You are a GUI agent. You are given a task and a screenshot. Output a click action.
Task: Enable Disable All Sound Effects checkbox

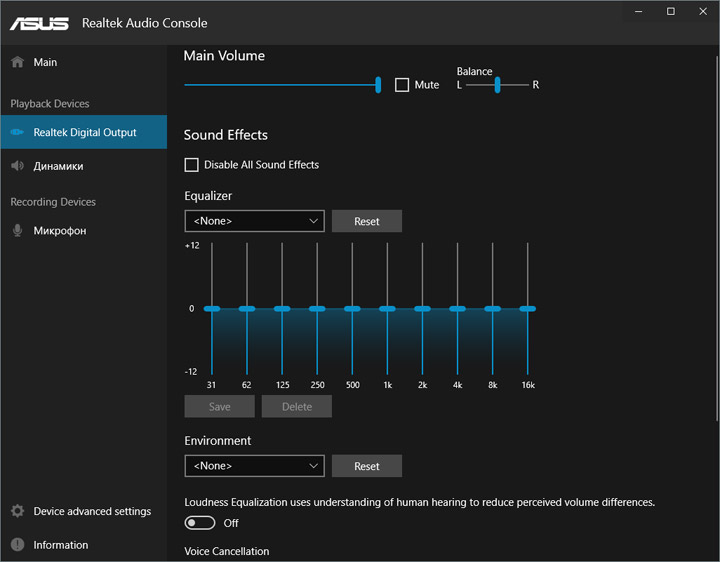click(x=192, y=165)
